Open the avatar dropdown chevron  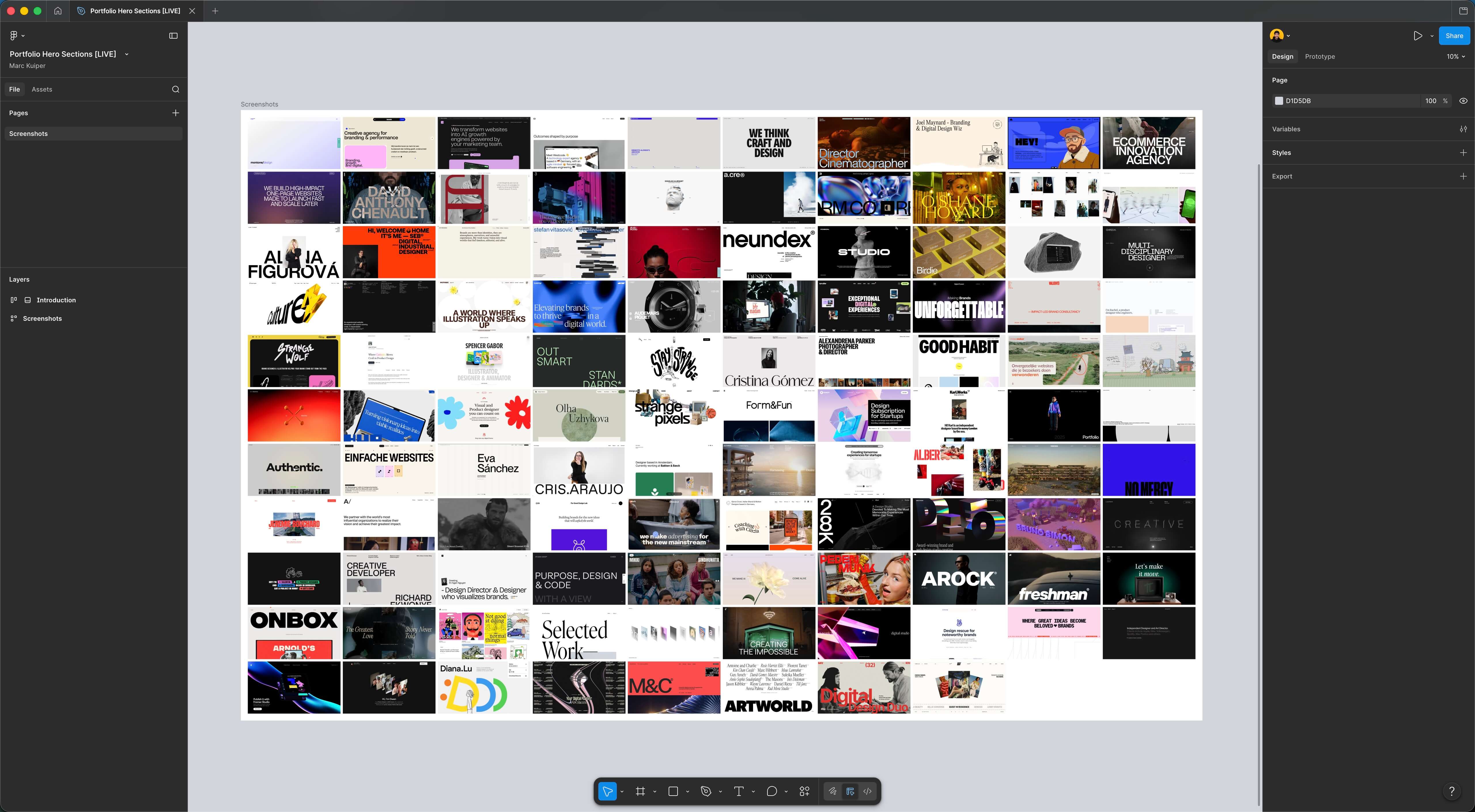click(x=1288, y=35)
